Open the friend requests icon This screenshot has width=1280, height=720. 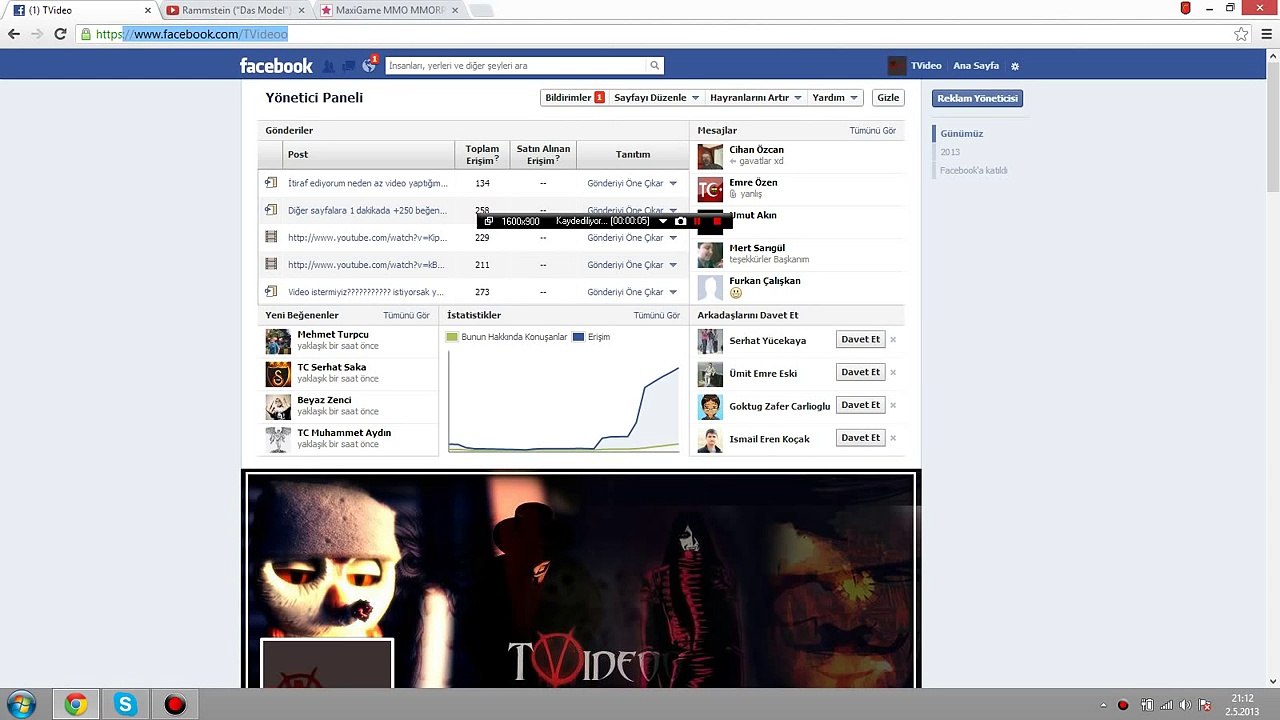[x=329, y=66]
